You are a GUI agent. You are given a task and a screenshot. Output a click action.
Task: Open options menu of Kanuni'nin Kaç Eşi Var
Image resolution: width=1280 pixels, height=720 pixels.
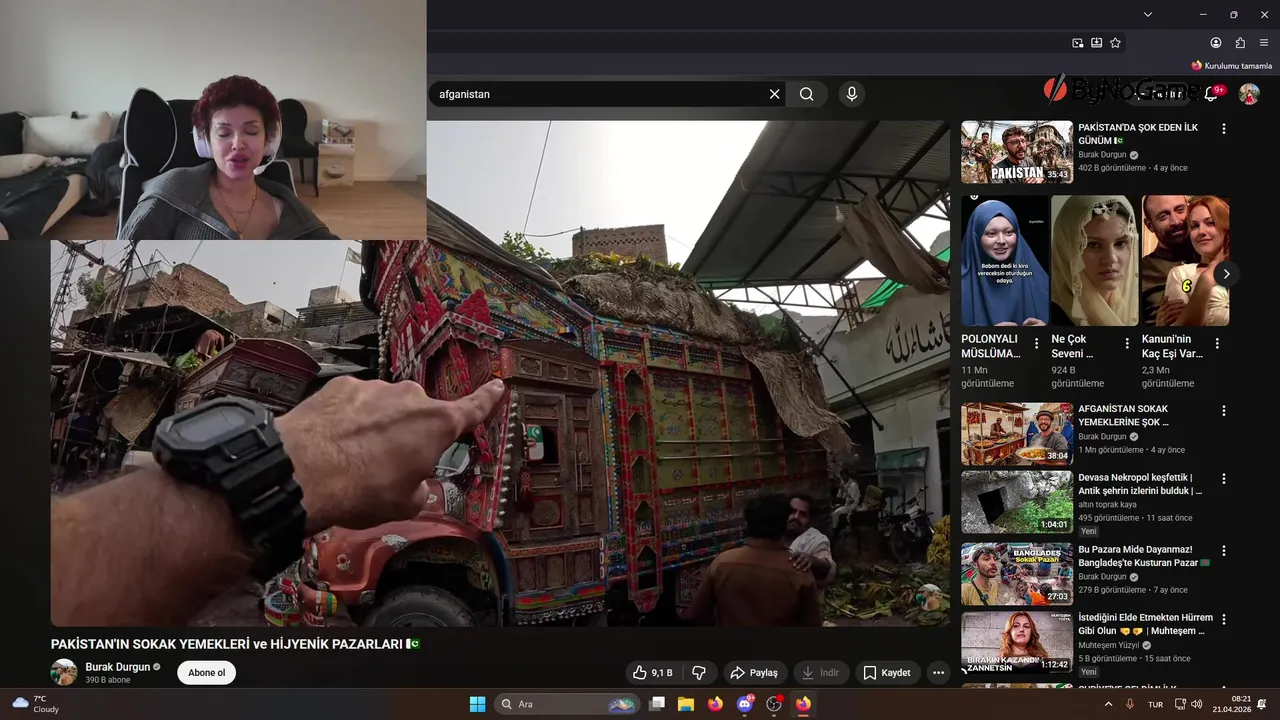(x=1217, y=344)
